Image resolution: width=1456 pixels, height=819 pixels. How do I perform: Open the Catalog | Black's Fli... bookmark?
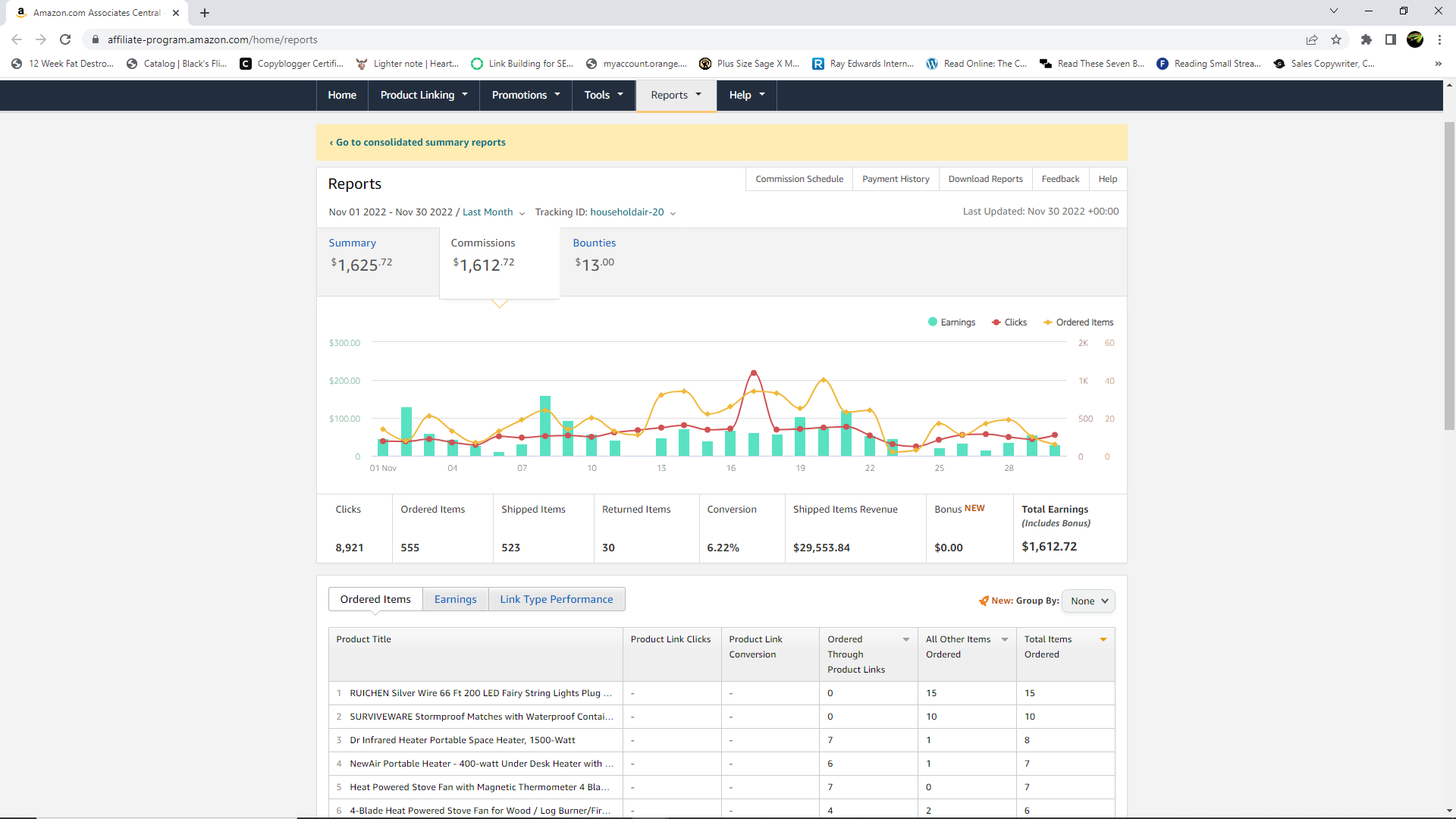pos(177,64)
